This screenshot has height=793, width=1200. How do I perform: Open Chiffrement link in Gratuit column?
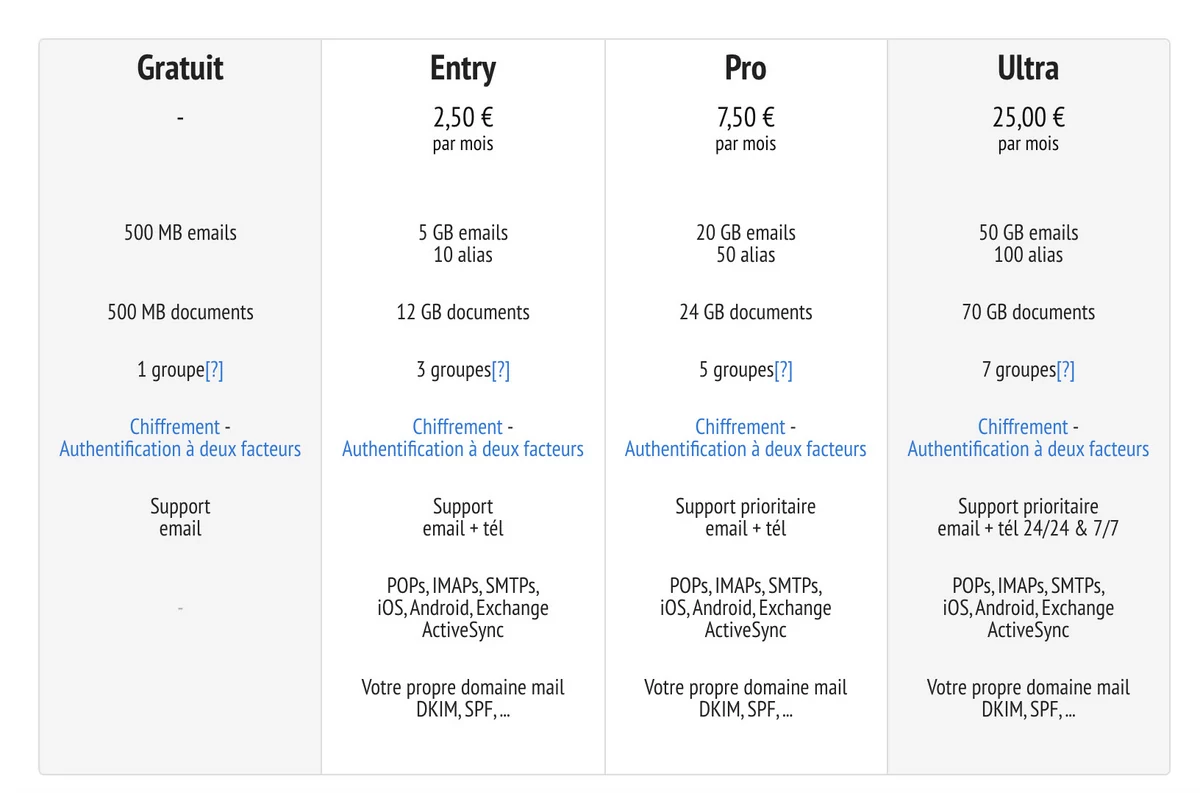(x=175, y=427)
